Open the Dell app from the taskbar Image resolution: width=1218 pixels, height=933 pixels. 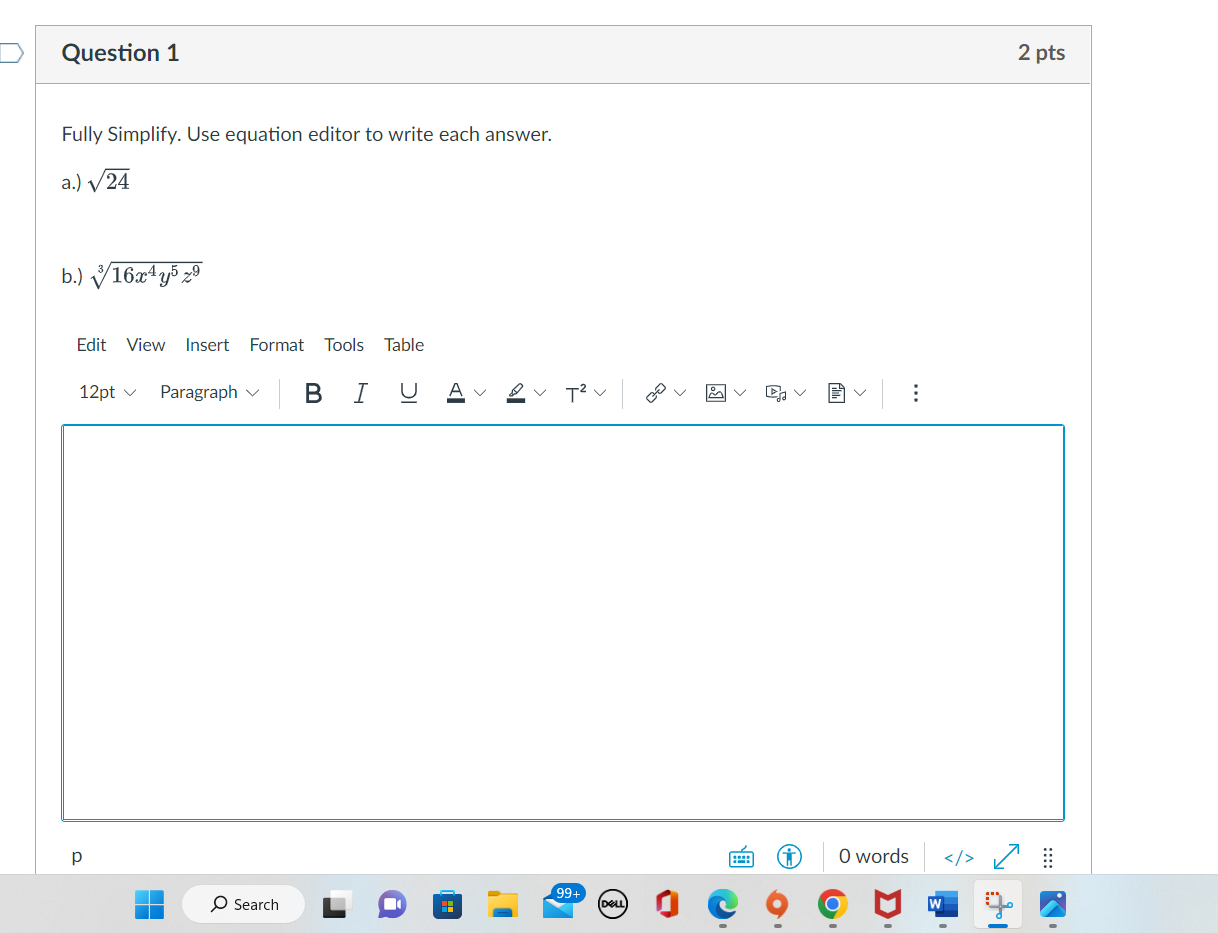point(612,904)
